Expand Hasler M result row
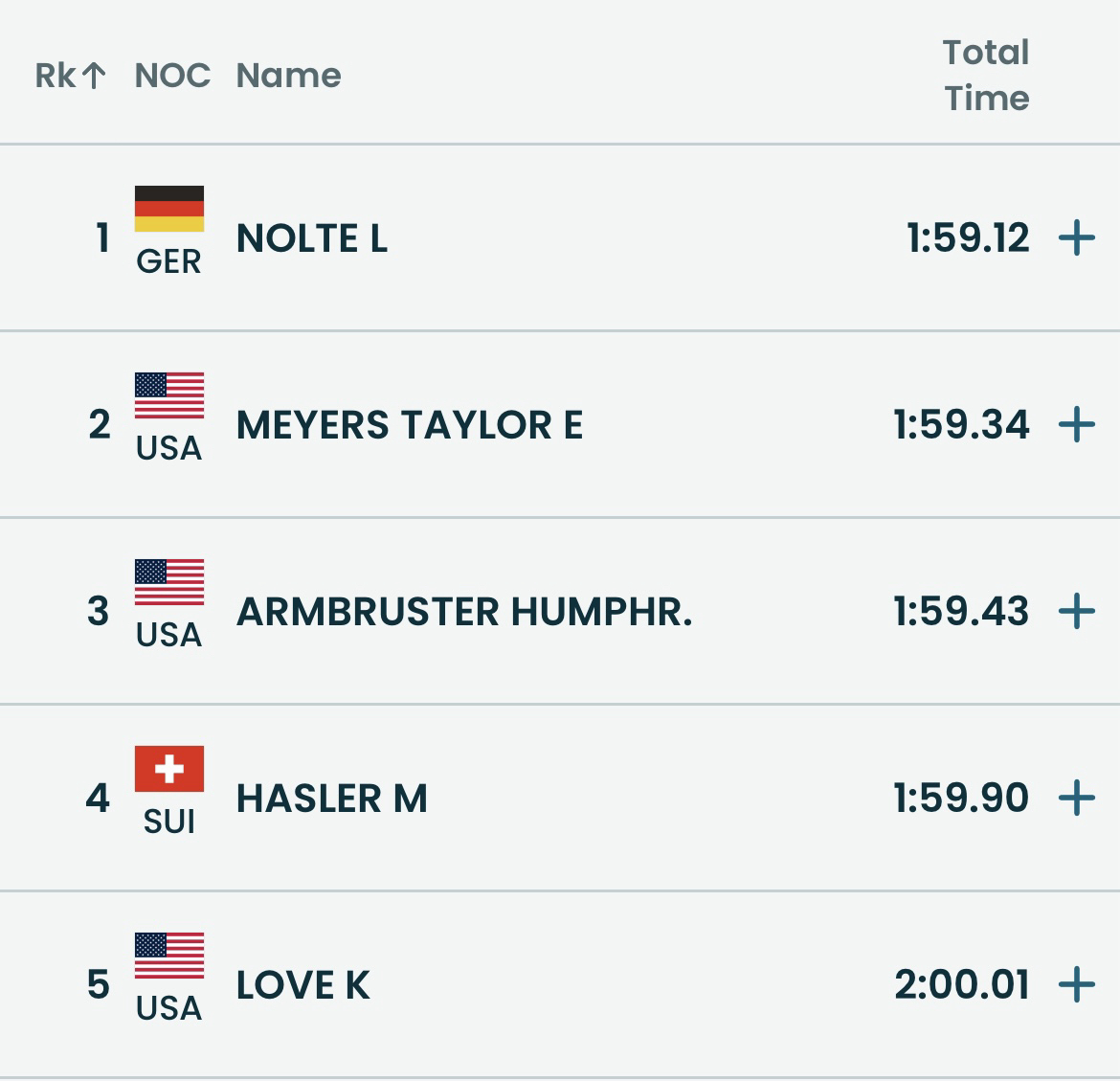Image resolution: width=1120 pixels, height=1081 pixels. [x=1076, y=798]
